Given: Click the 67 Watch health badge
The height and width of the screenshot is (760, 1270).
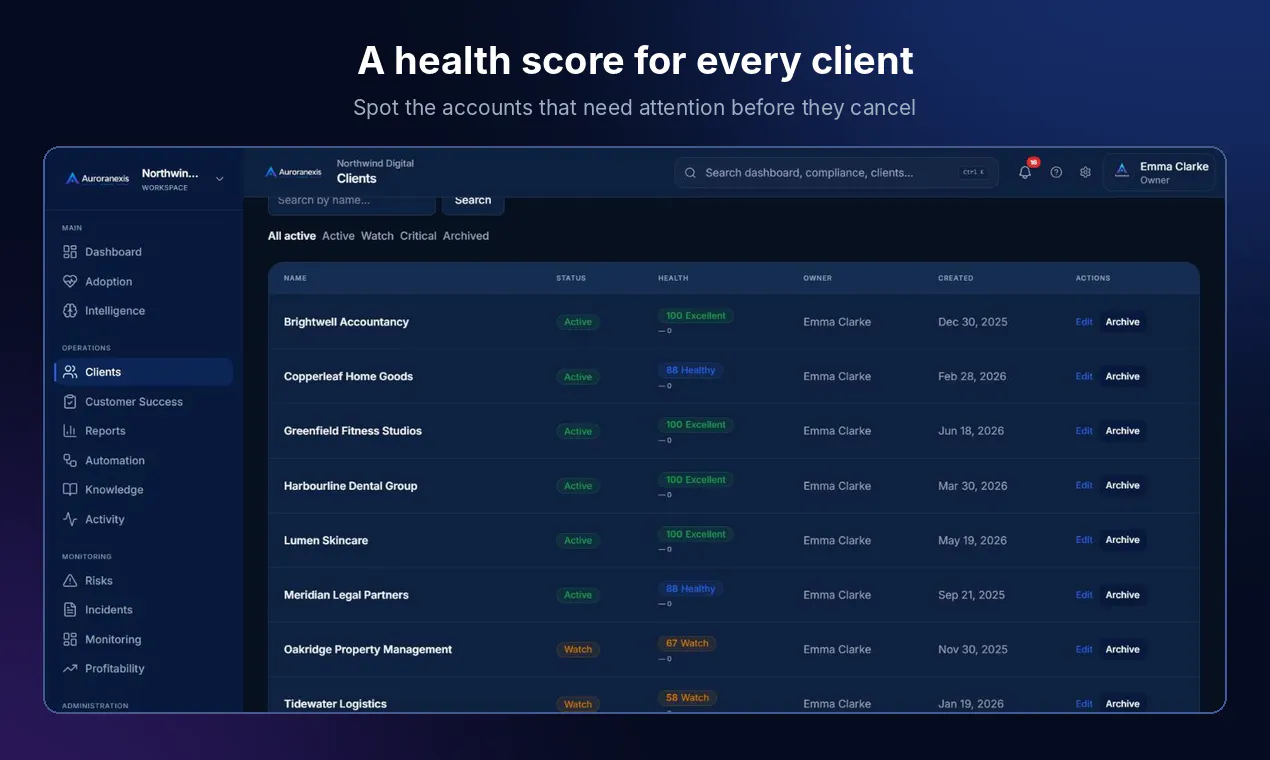Looking at the screenshot, I should [x=687, y=644].
